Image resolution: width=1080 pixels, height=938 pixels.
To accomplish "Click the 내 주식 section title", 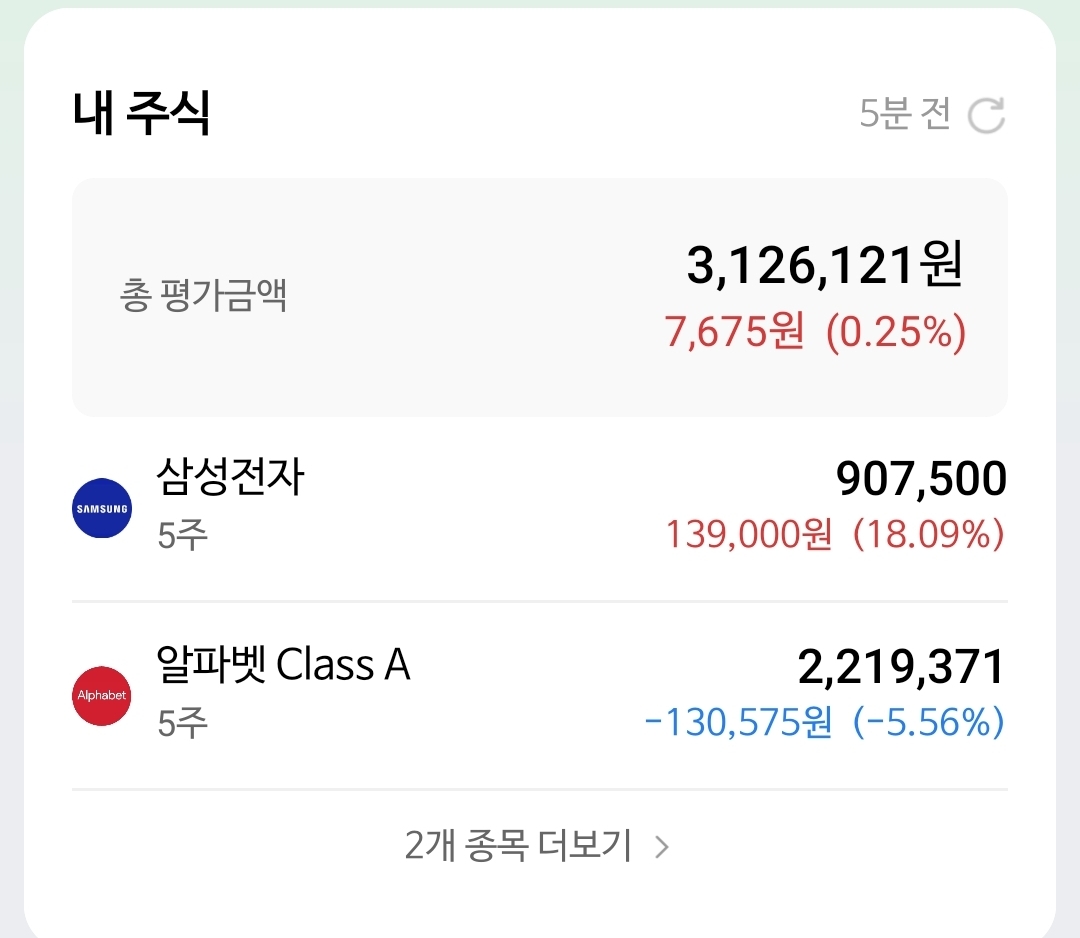I will point(141,114).
